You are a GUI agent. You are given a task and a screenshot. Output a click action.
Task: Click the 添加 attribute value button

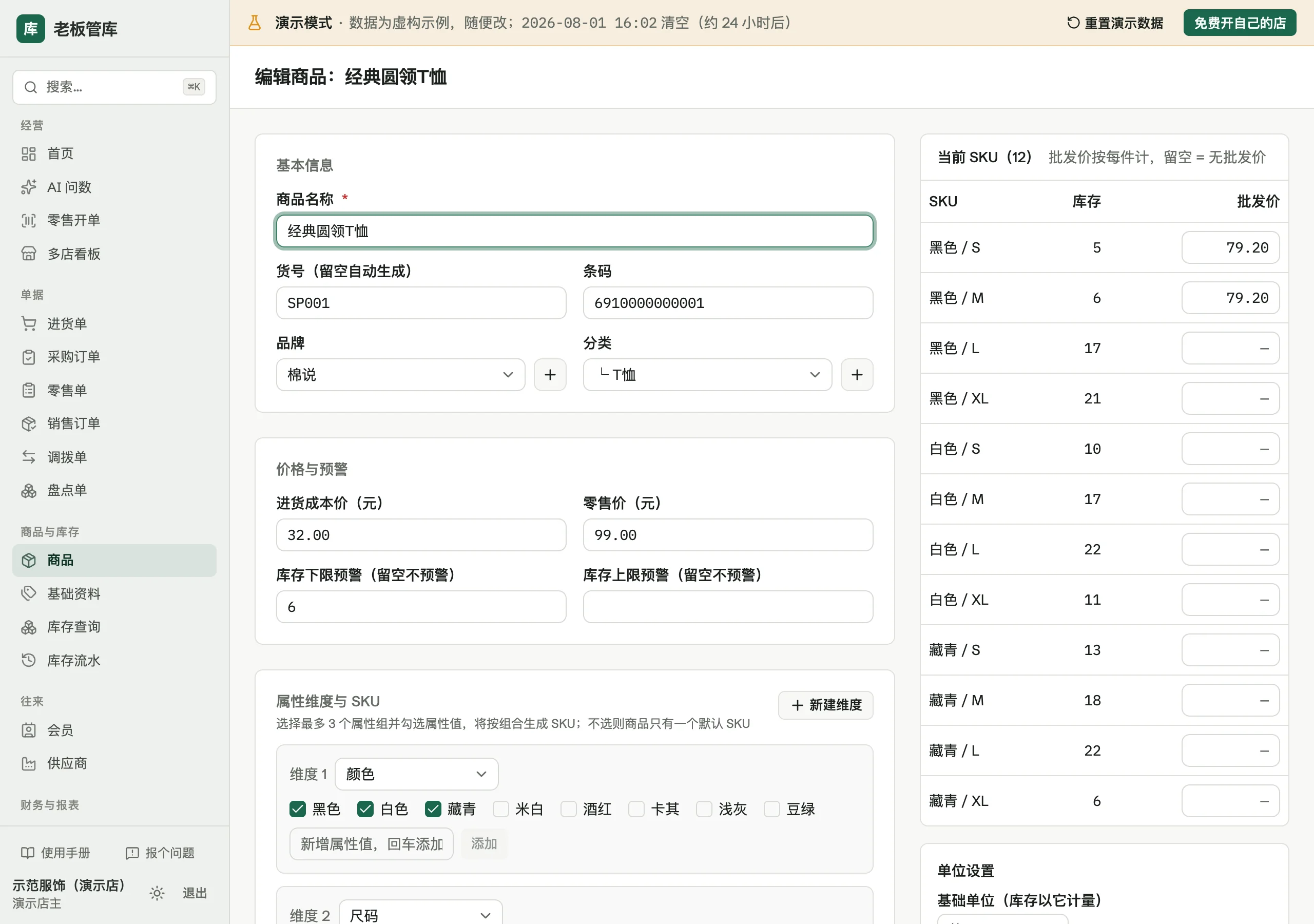click(484, 844)
